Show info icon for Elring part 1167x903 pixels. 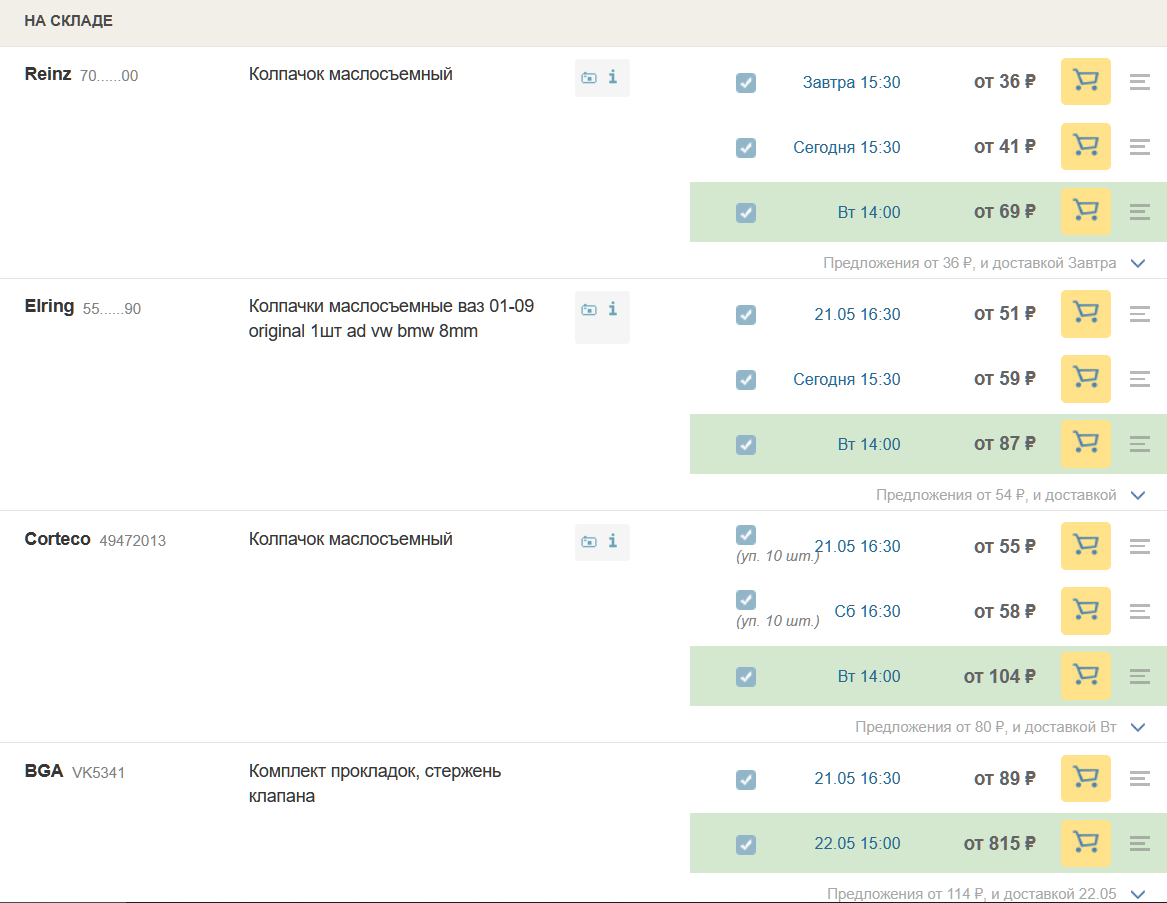pos(613,309)
